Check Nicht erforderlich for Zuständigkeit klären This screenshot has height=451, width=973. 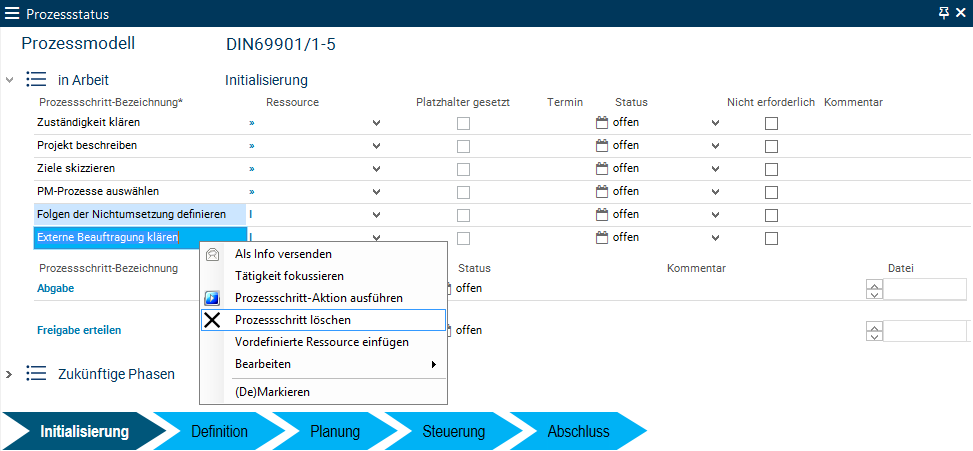[x=771, y=123]
